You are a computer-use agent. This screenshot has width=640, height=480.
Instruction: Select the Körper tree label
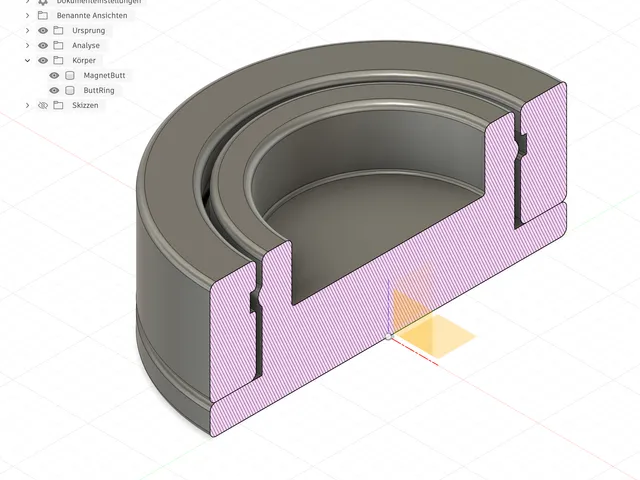[x=84, y=60]
